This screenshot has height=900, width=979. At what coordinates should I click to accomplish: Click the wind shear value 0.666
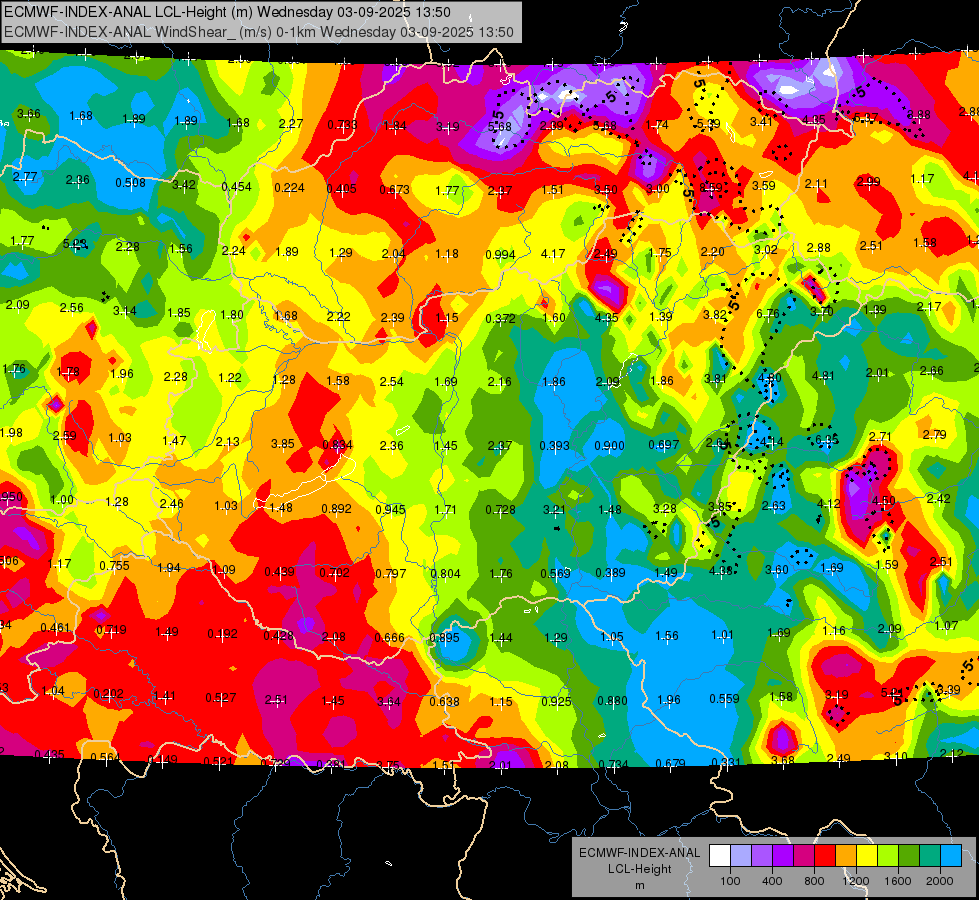click(x=389, y=637)
